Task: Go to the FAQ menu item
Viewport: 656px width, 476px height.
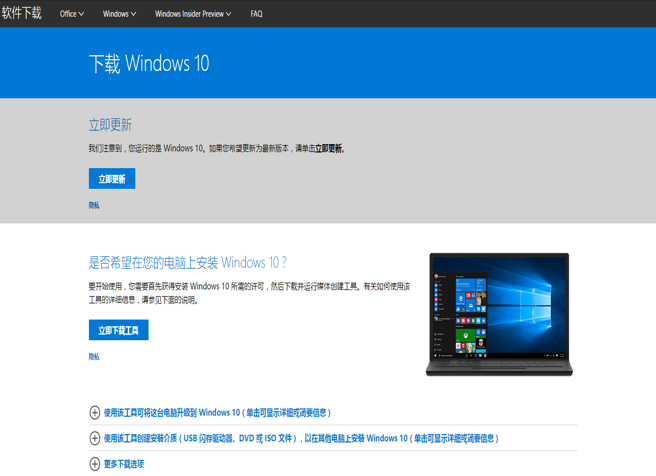Action: click(x=256, y=14)
